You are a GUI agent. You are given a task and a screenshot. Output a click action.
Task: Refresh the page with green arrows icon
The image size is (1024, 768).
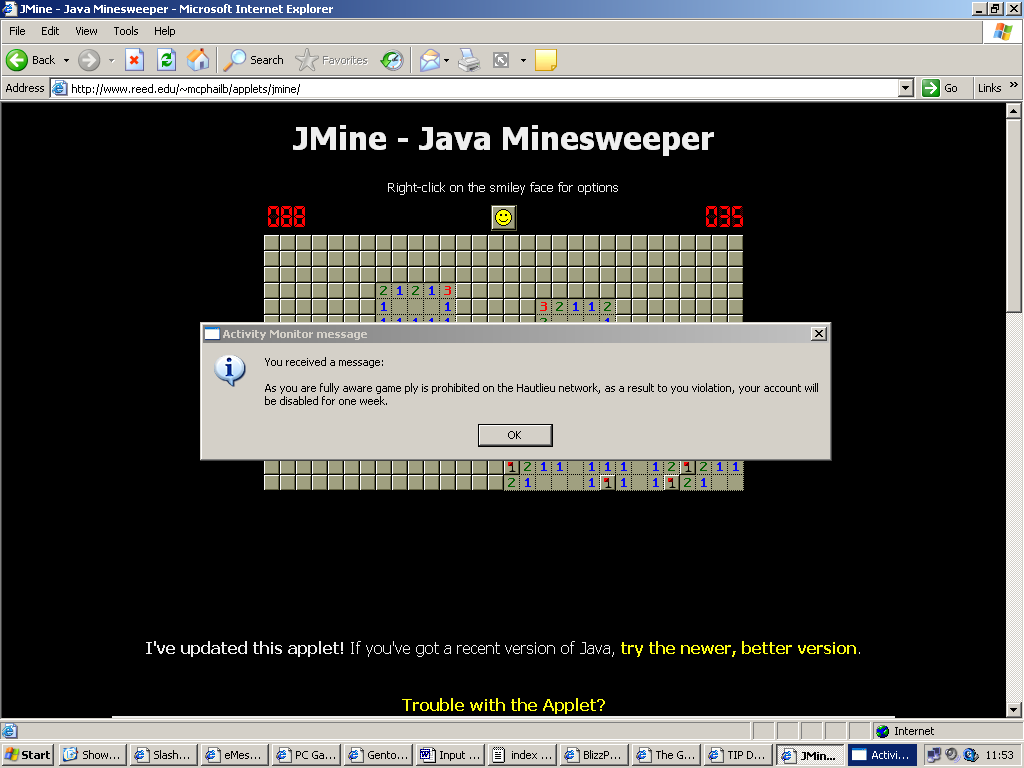click(x=167, y=60)
